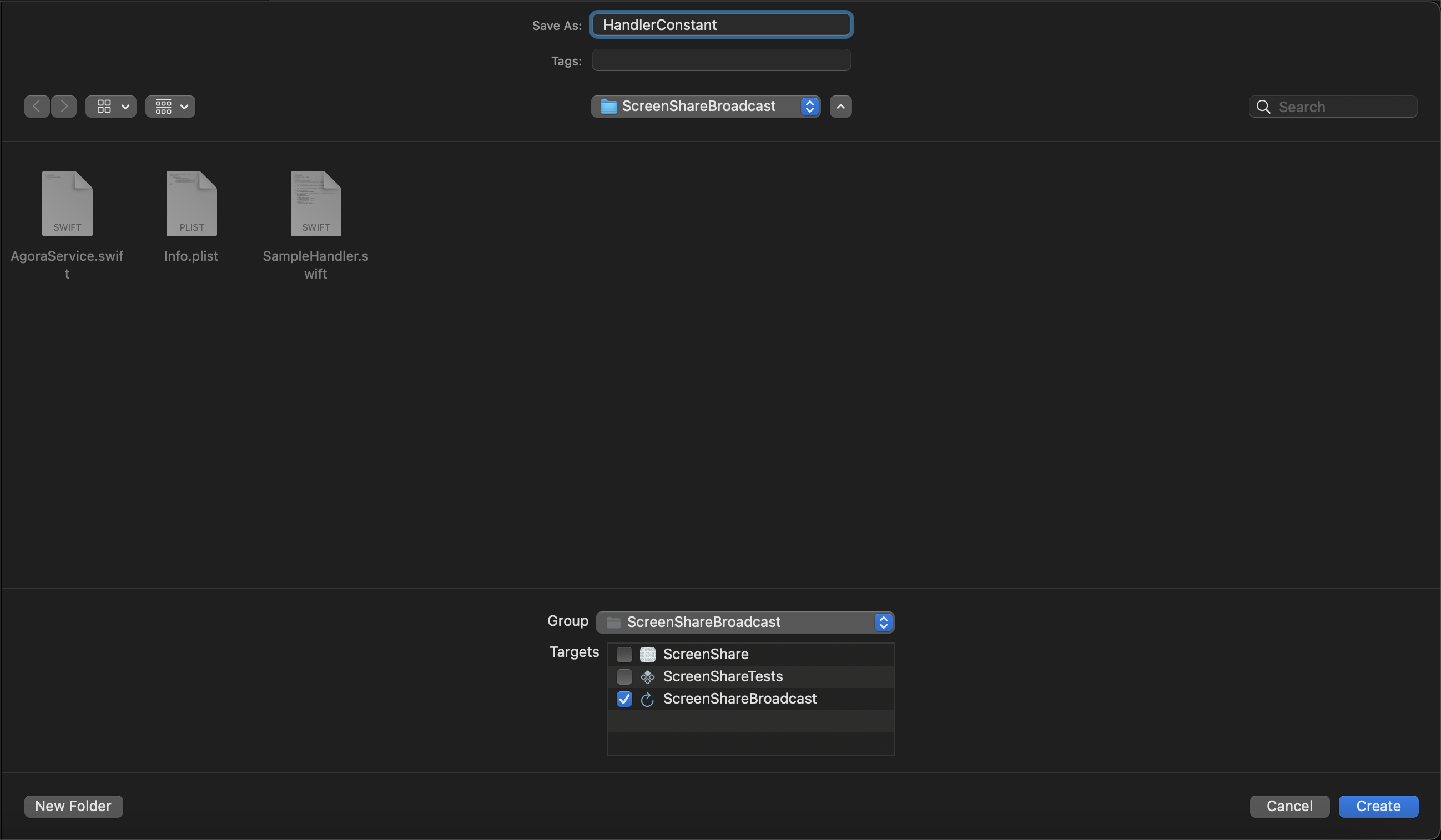Enable the ScreenShareTests target checkbox
This screenshot has width=1441, height=840.
[624, 676]
